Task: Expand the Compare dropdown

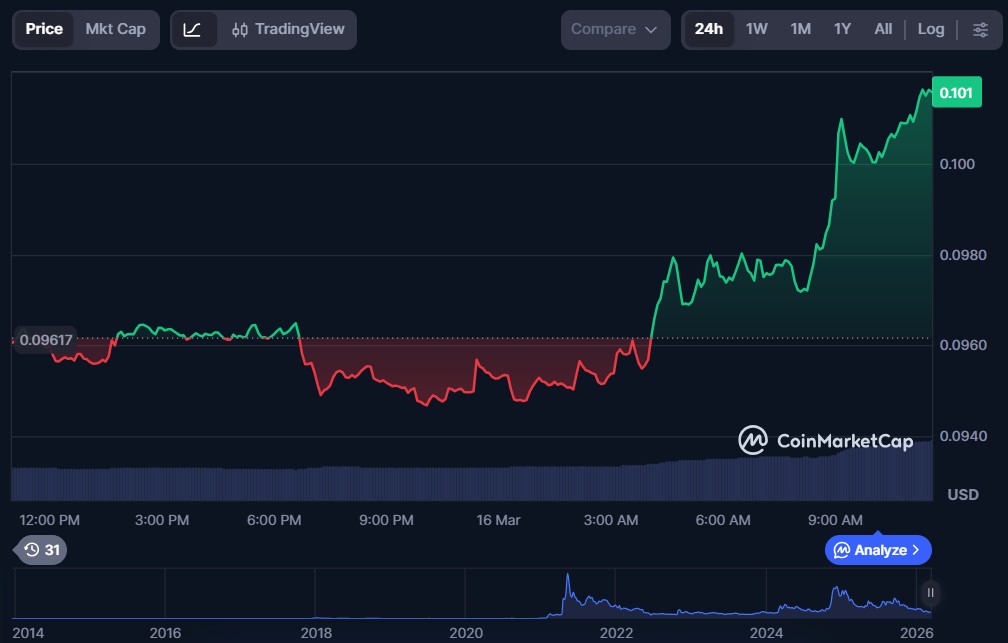Action: pos(614,29)
